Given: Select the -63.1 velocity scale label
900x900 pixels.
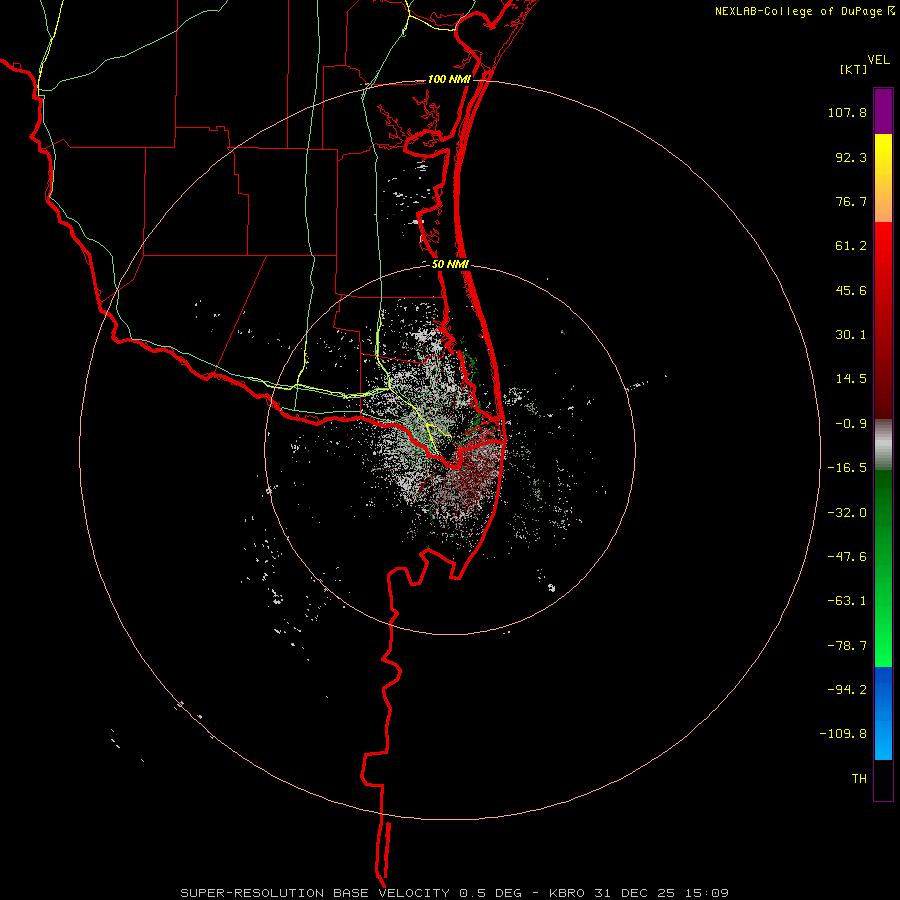Looking at the screenshot, I should (847, 601).
